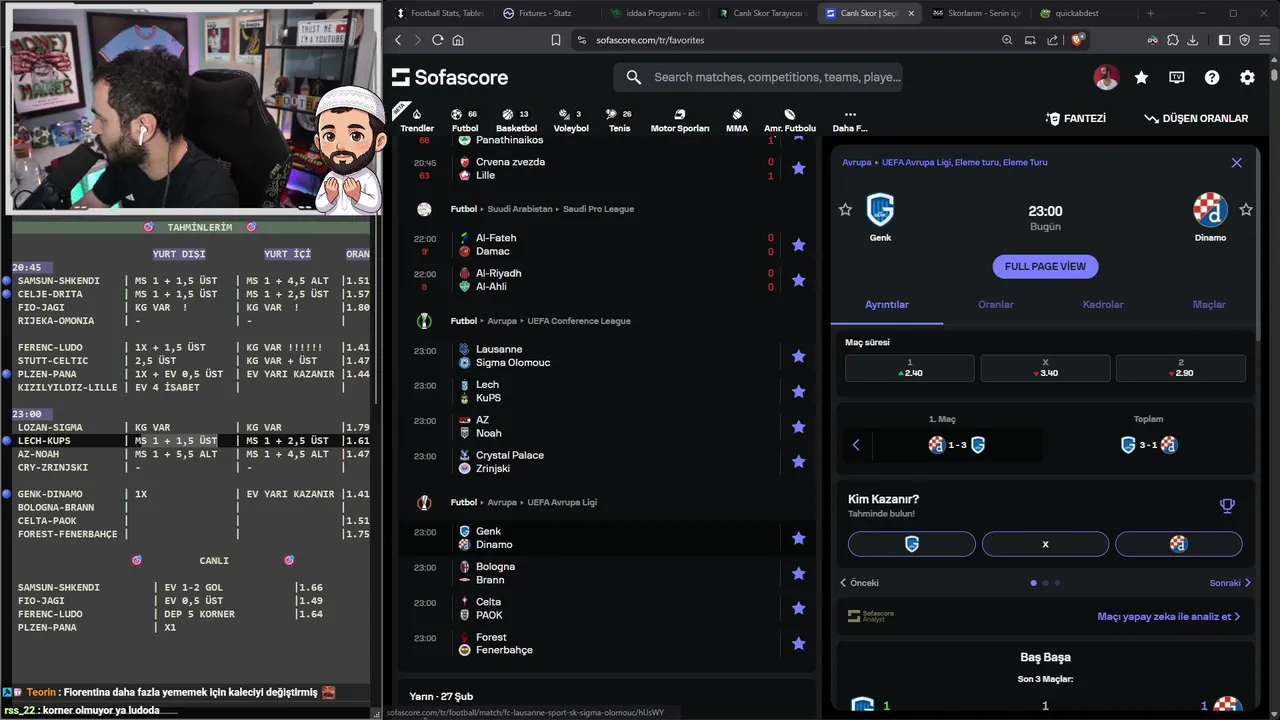Open a new browser tab
1280x720 pixels.
[1150, 13]
